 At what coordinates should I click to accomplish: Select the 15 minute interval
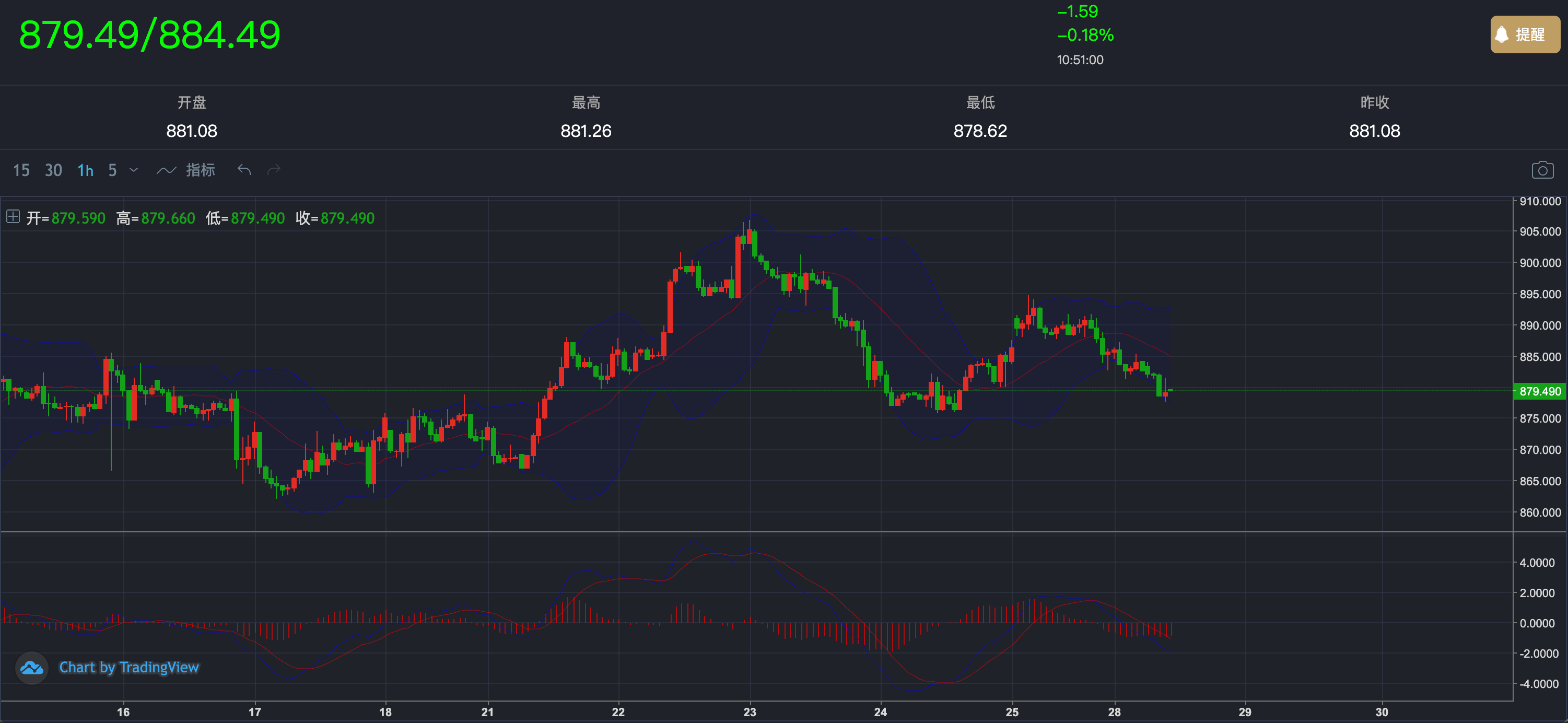[21, 170]
